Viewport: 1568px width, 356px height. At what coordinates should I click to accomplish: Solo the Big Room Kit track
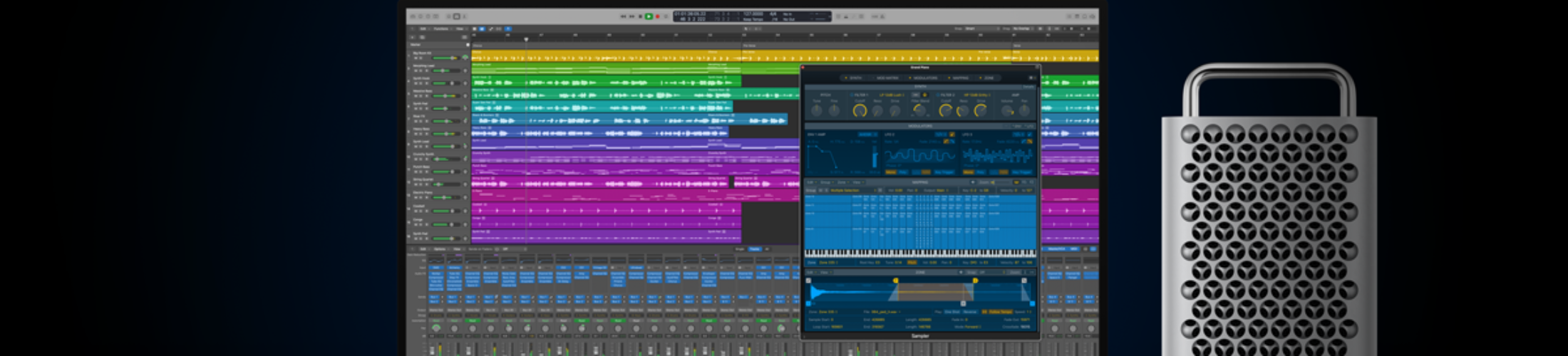click(421, 58)
